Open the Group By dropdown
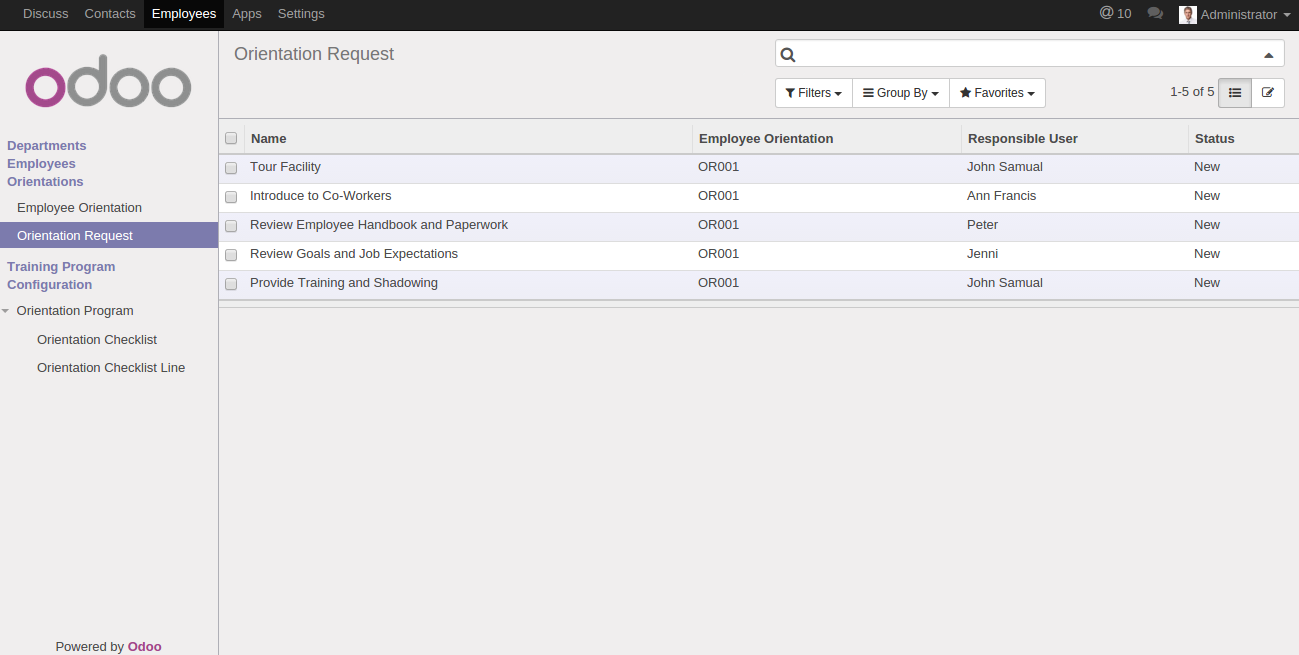Screen dimensions: 1299x655 click(900, 93)
